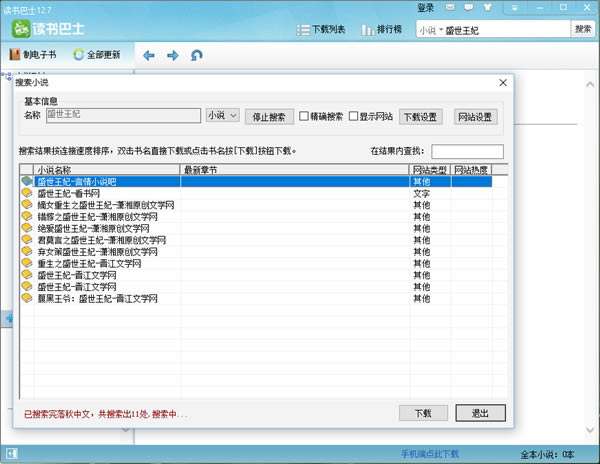Click book icon beside 重生之盛世王妃
The height and width of the screenshot is (464, 600).
(27, 263)
